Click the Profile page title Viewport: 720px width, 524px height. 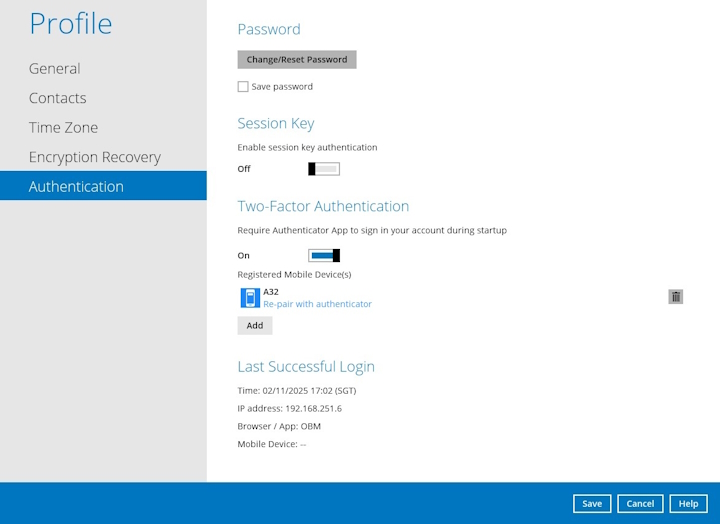(71, 23)
